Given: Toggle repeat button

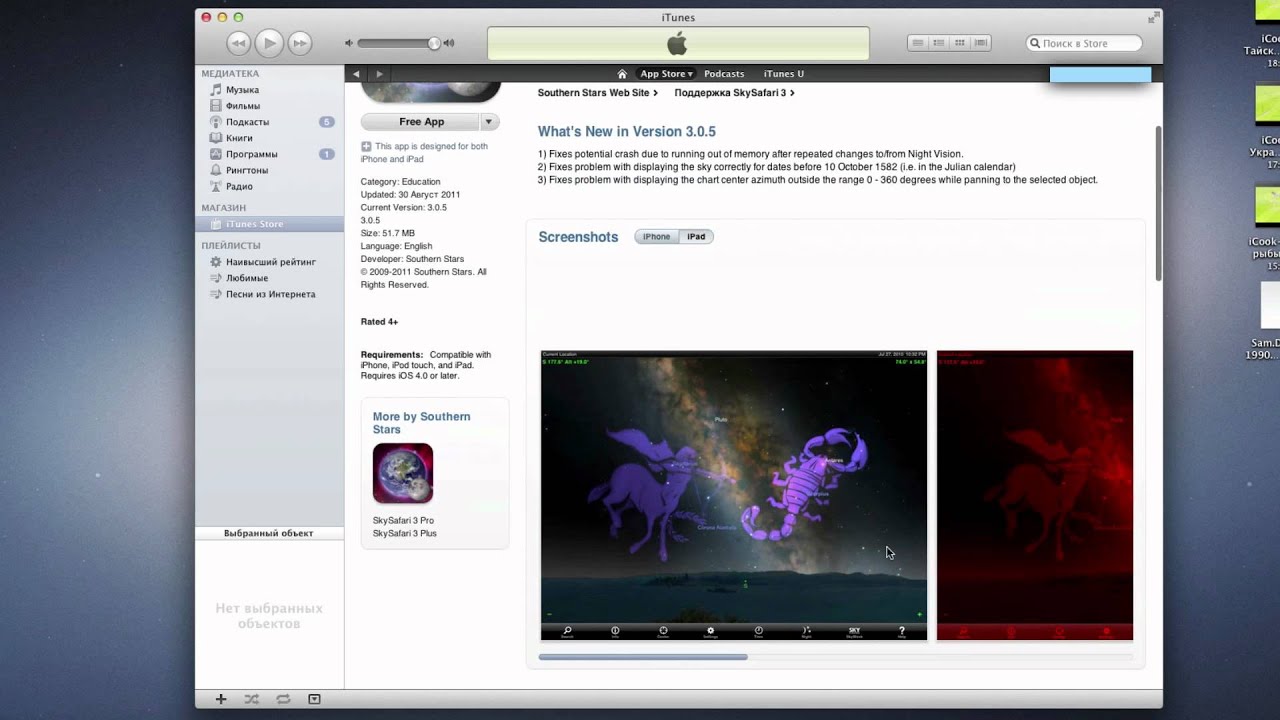Looking at the screenshot, I should [x=283, y=699].
